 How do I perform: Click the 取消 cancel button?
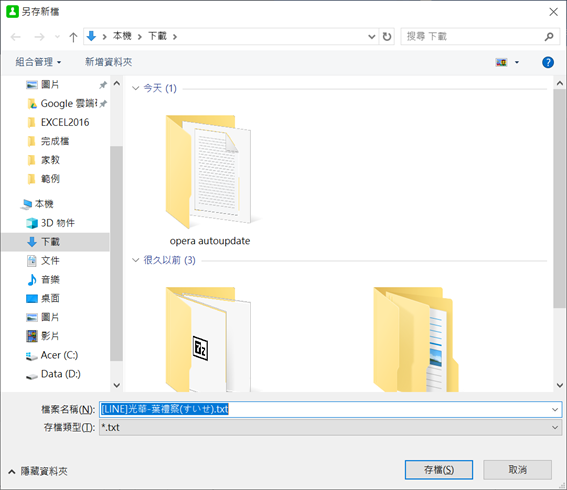point(517,470)
